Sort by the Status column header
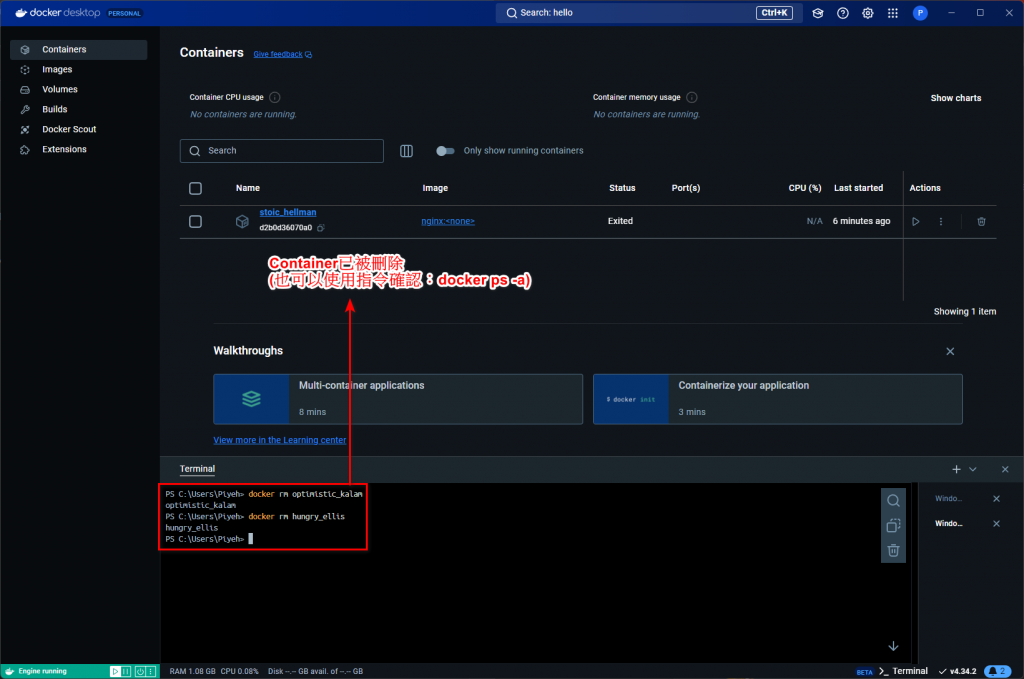 click(x=622, y=188)
